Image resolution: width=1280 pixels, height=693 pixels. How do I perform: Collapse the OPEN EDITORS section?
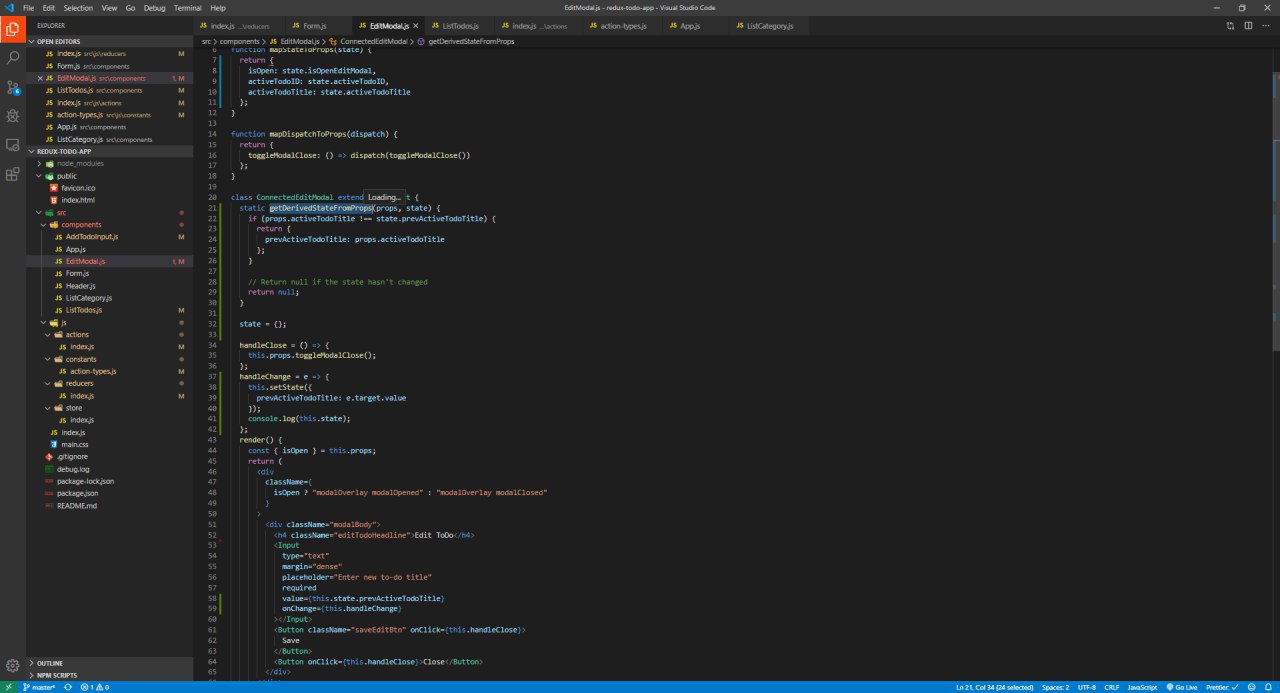pos(58,41)
